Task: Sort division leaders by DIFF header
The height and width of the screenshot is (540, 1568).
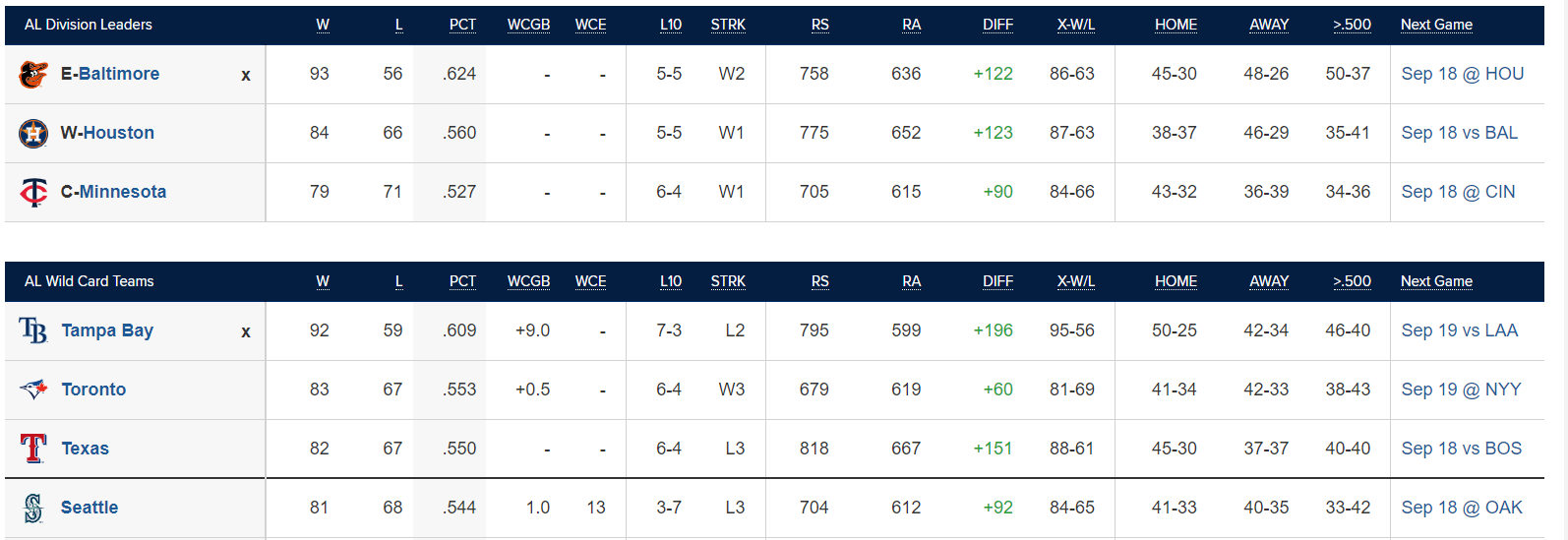Action: (x=997, y=25)
